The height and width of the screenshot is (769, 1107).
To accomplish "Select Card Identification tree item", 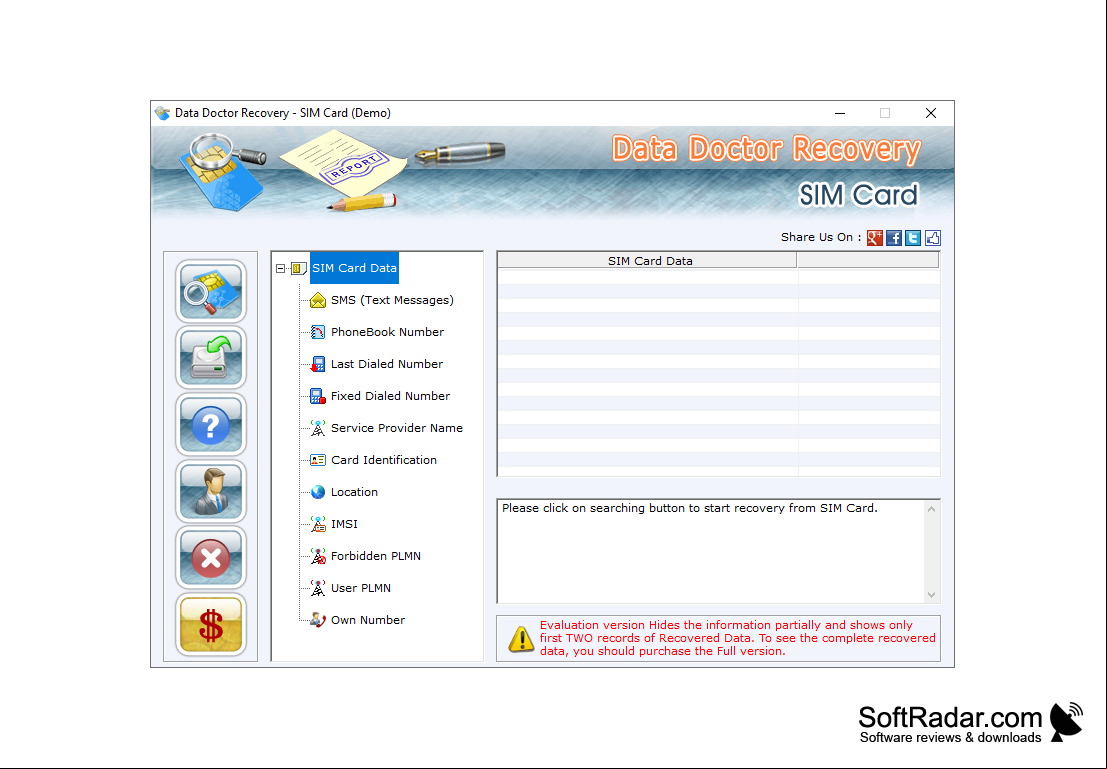I will pyautogui.click(x=383, y=460).
